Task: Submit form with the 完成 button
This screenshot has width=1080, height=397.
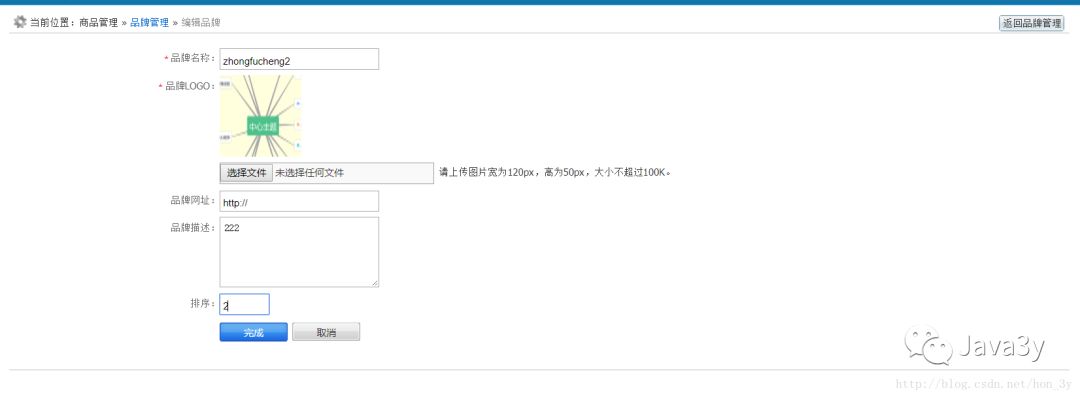Action: coord(253,332)
